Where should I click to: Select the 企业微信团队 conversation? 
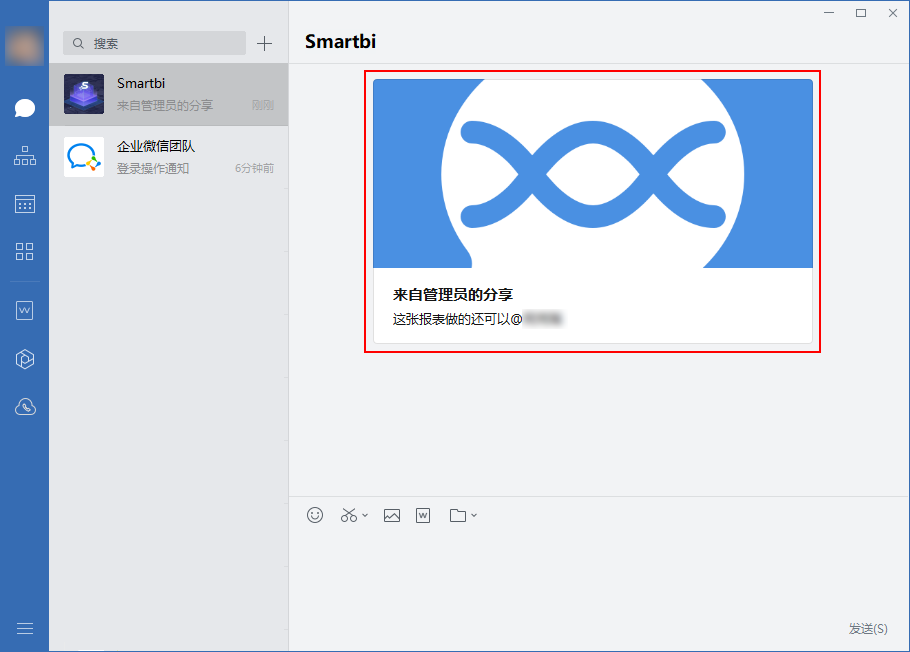point(168,157)
